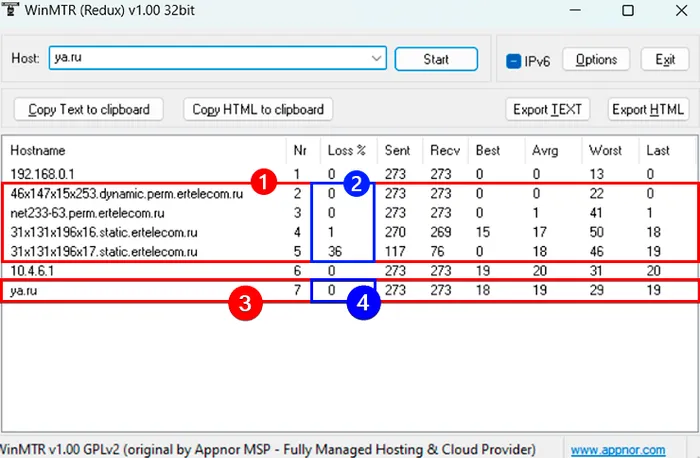Close the WinMTR window
The image size is (700, 458).
pos(681,10)
